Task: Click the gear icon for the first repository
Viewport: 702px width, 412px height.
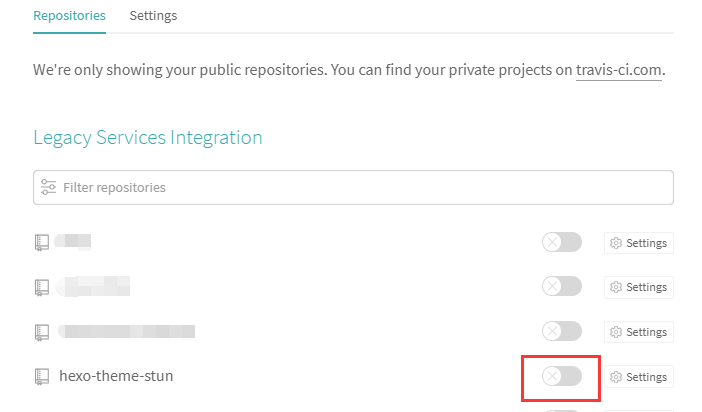Action: pos(616,243)
